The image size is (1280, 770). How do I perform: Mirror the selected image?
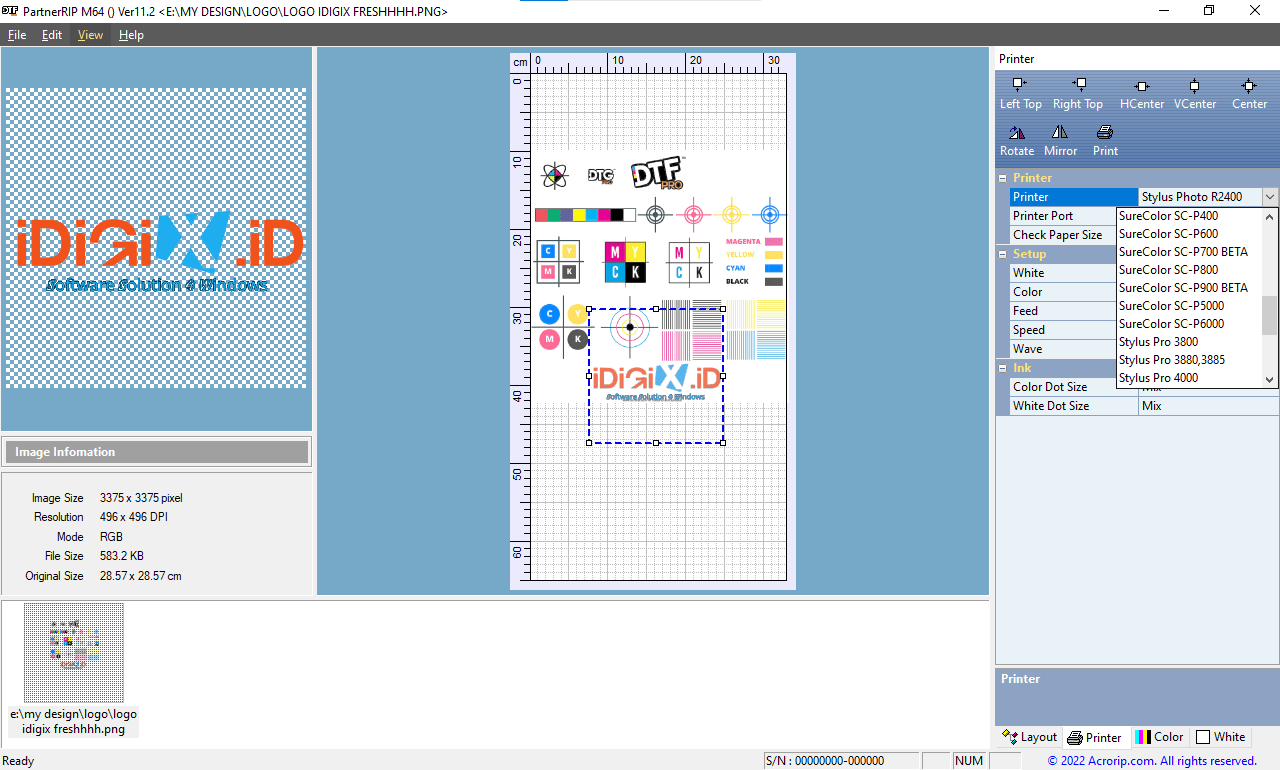pos(1060,141)
